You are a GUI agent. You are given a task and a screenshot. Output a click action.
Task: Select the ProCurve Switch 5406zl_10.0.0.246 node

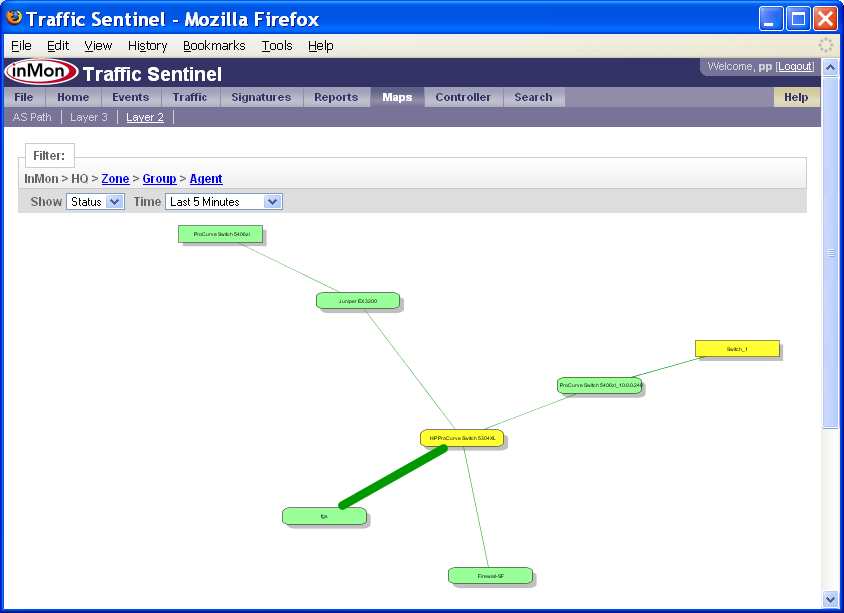click(599, 385)
